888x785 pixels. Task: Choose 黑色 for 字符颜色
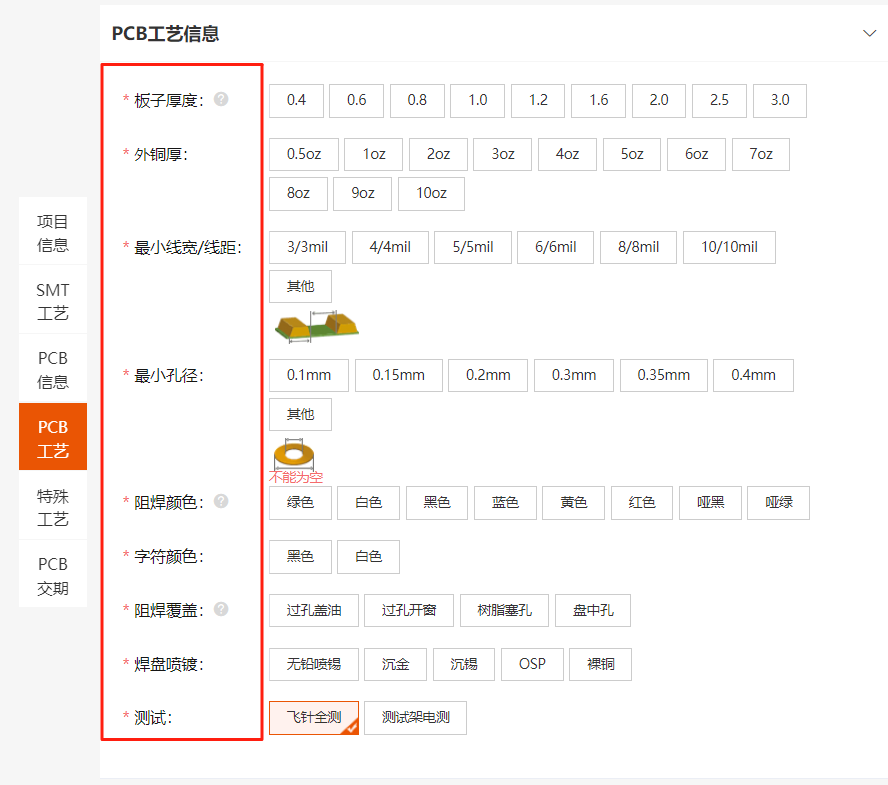(x=300, y=557)
